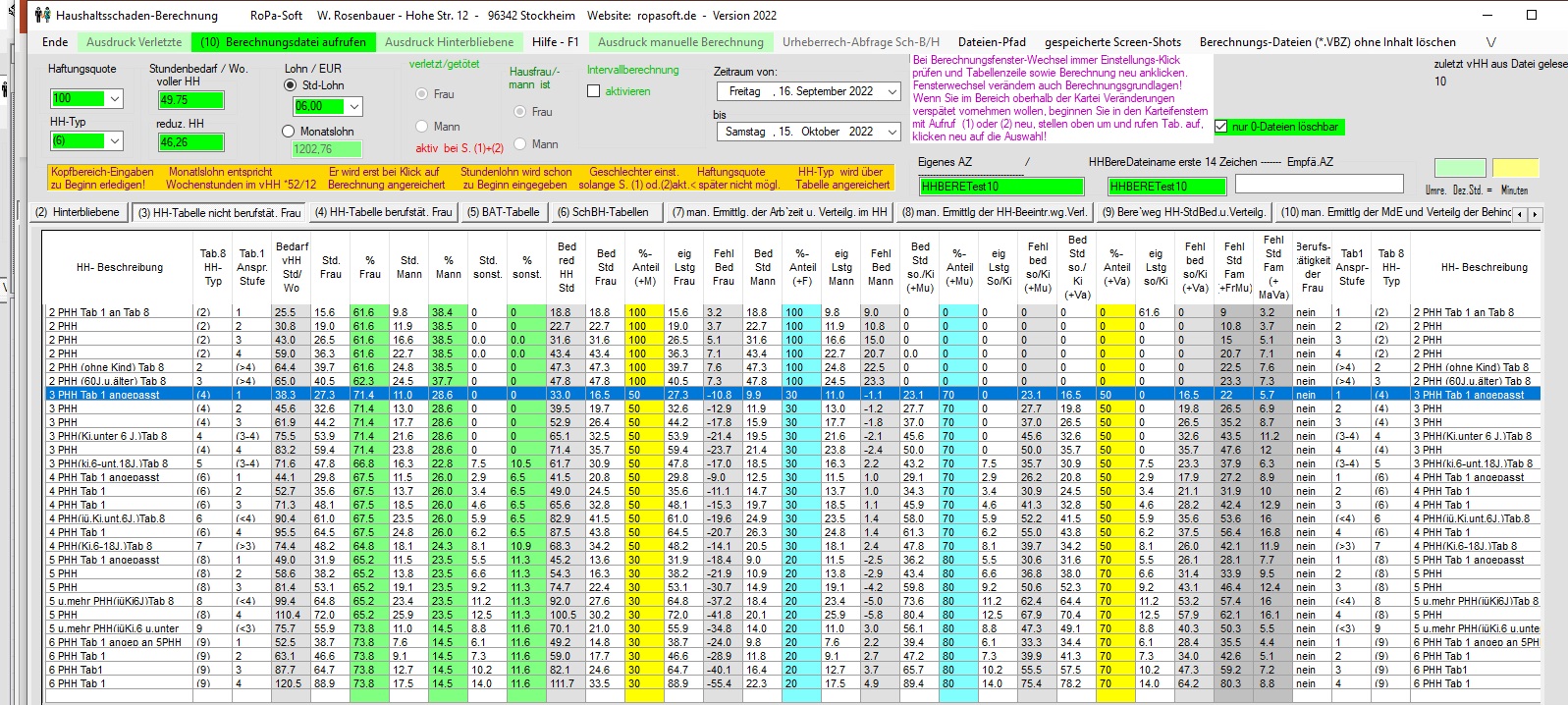
Task: Expand the bis end-date picker
Action: pos(892,132)
